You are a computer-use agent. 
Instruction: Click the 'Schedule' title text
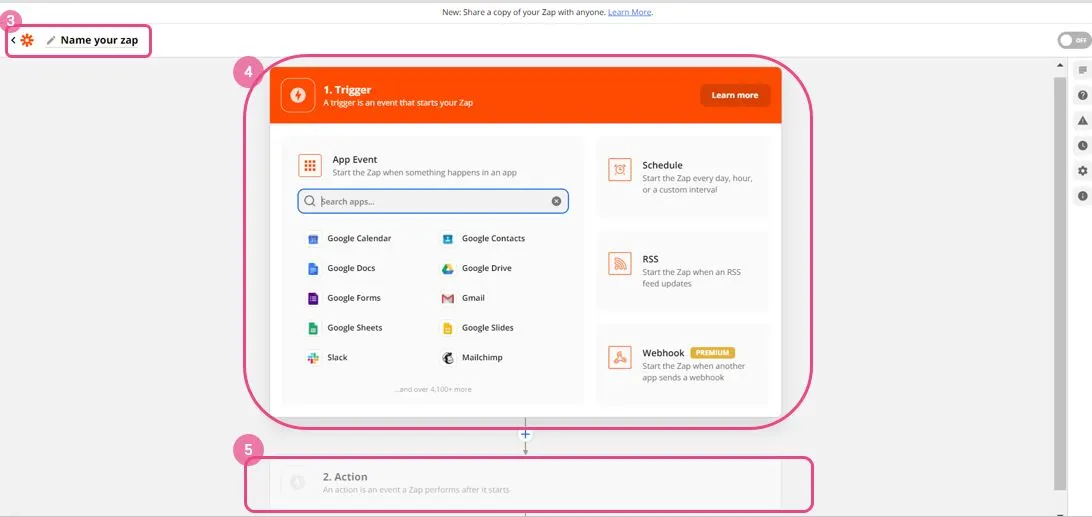point(662,165)
